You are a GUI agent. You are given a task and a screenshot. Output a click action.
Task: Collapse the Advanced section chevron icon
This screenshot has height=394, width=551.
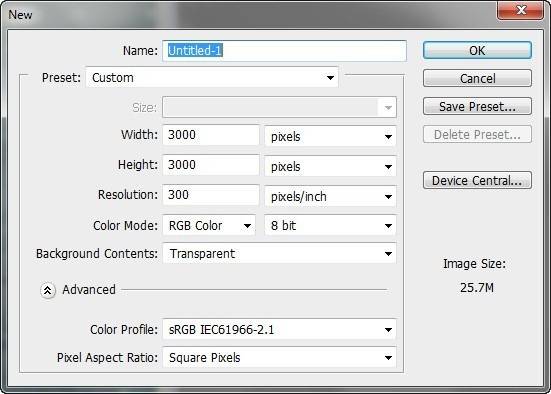pos(48,290)
